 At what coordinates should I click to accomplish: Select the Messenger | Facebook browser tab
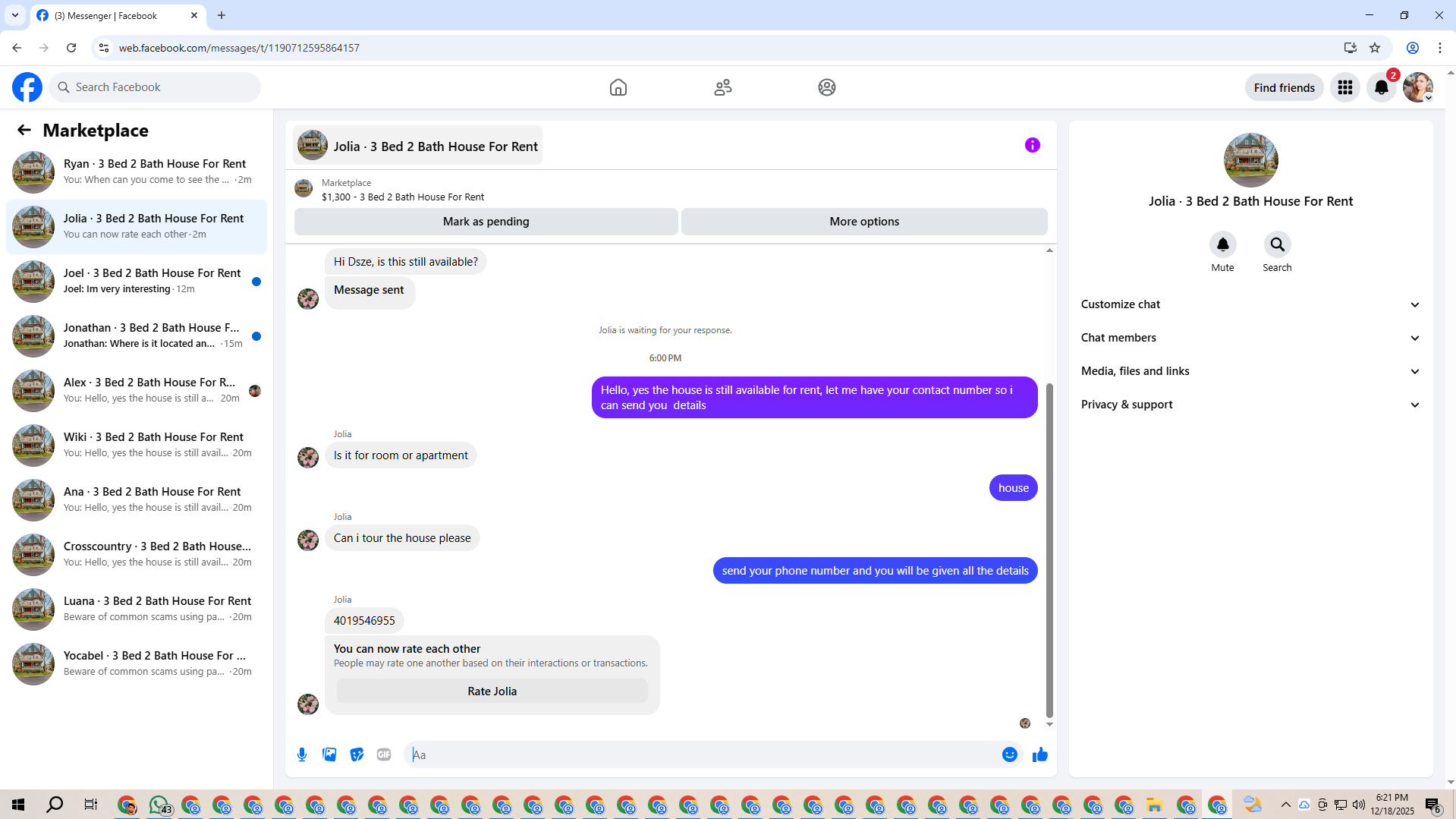[x=118, y=15]
